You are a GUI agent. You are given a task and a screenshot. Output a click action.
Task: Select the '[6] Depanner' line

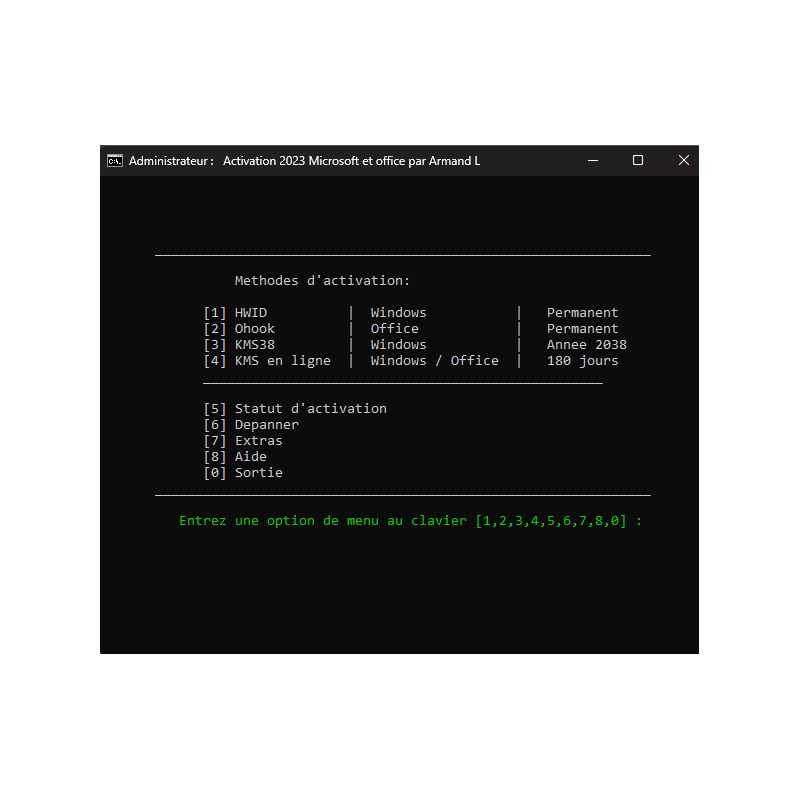coord(251,425)
